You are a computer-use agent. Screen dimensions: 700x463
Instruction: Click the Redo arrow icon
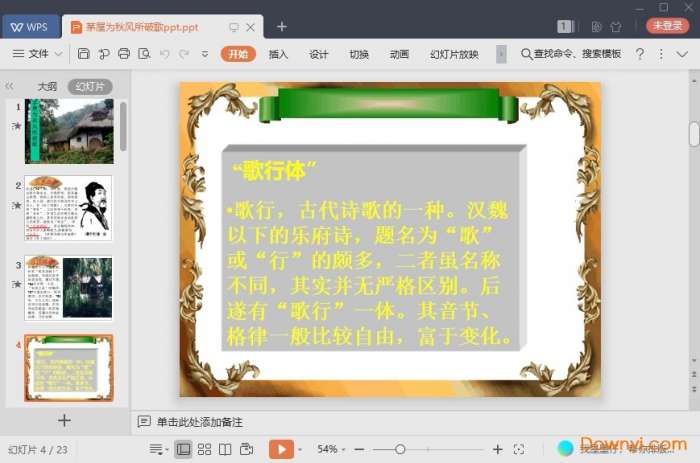click(x=184, y=54)
